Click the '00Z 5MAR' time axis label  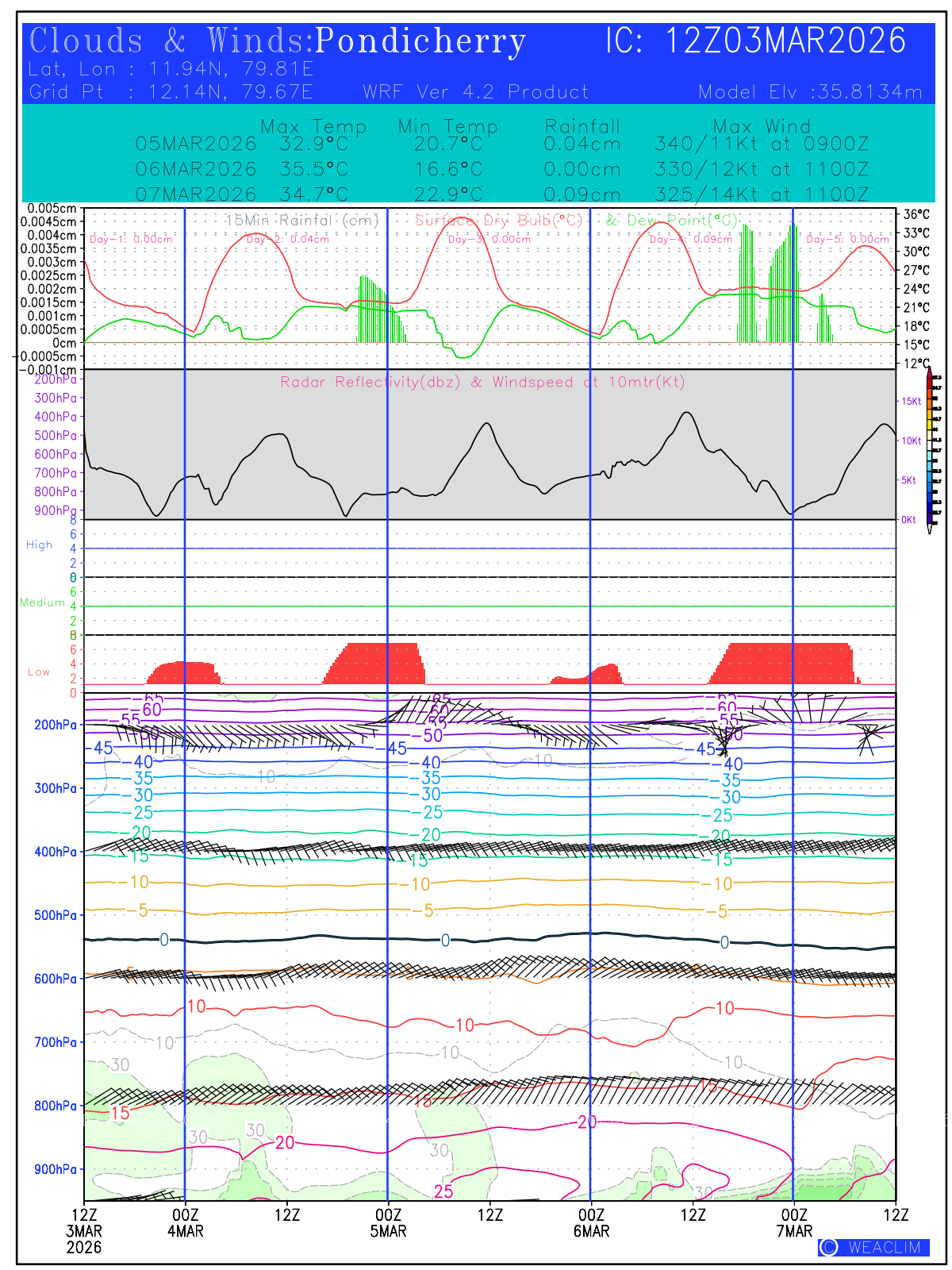[388, 1222]
